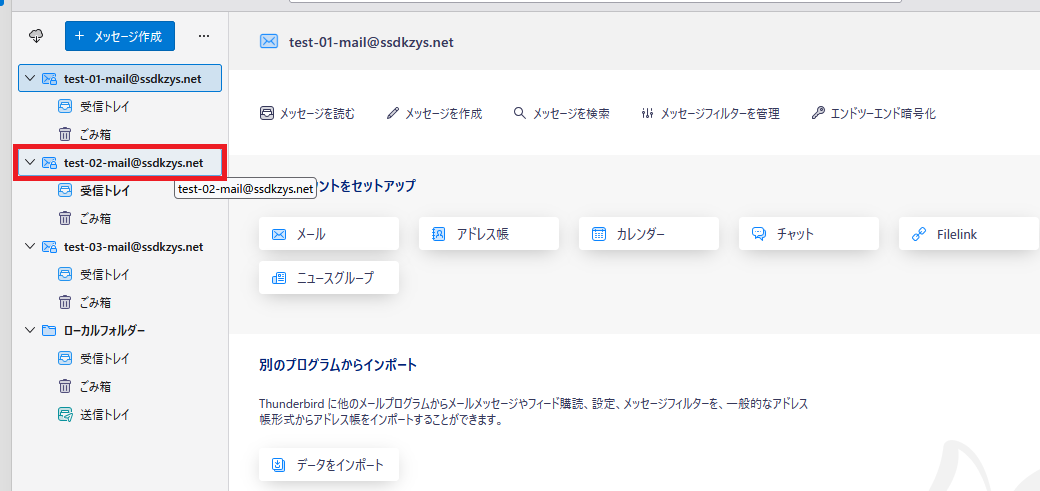Open the アドレス帳 setup card
The image size is (1040, 491).
(488, 234)
